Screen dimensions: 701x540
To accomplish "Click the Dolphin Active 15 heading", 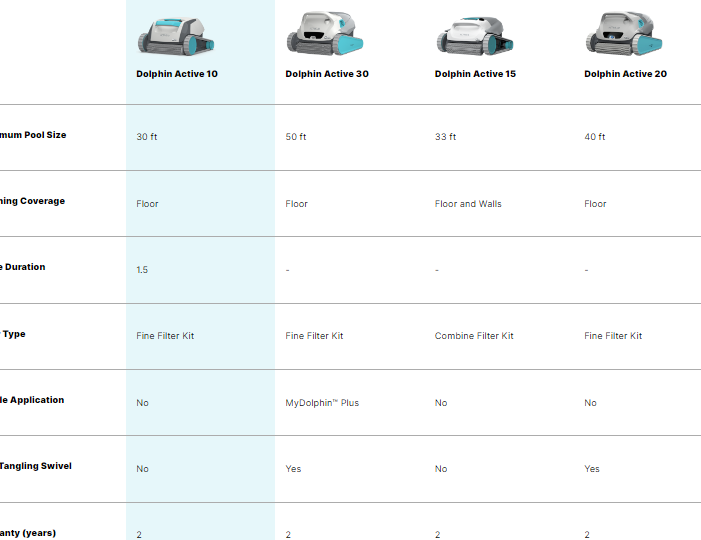I will click(475, 74).
